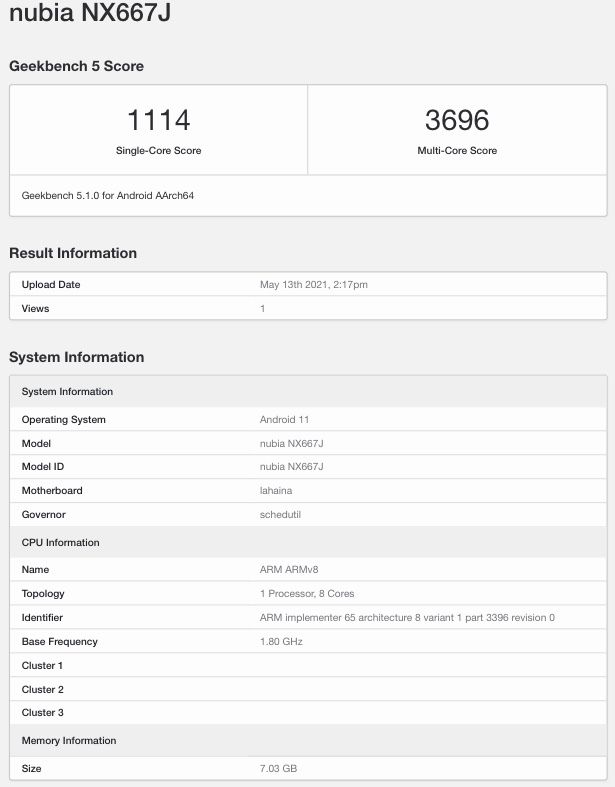Click the 'Base Frequency' row label
This screenshot has height=787, width=615.
pos(59,642)
